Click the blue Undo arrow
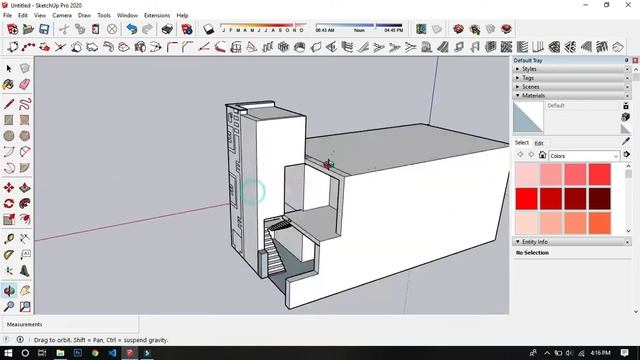 pos(131,29)
